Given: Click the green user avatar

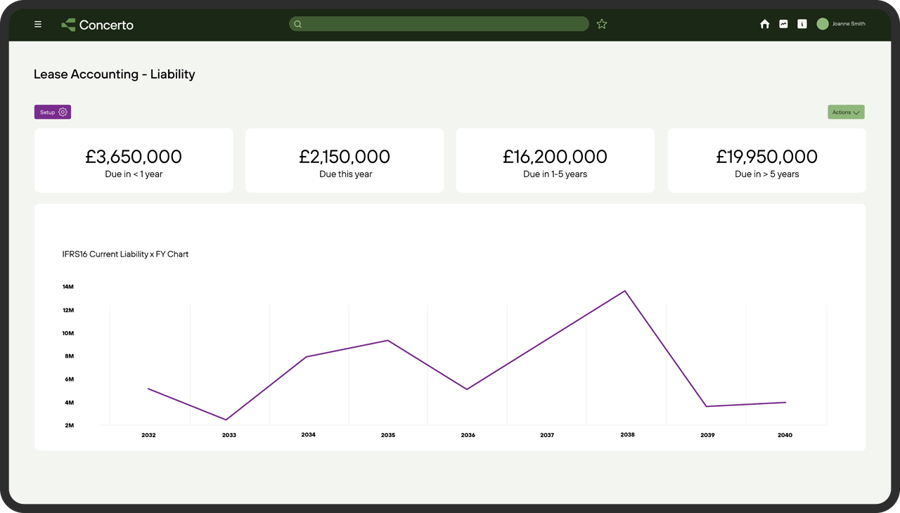Looking at the screenshot, I should click(823, 24).
